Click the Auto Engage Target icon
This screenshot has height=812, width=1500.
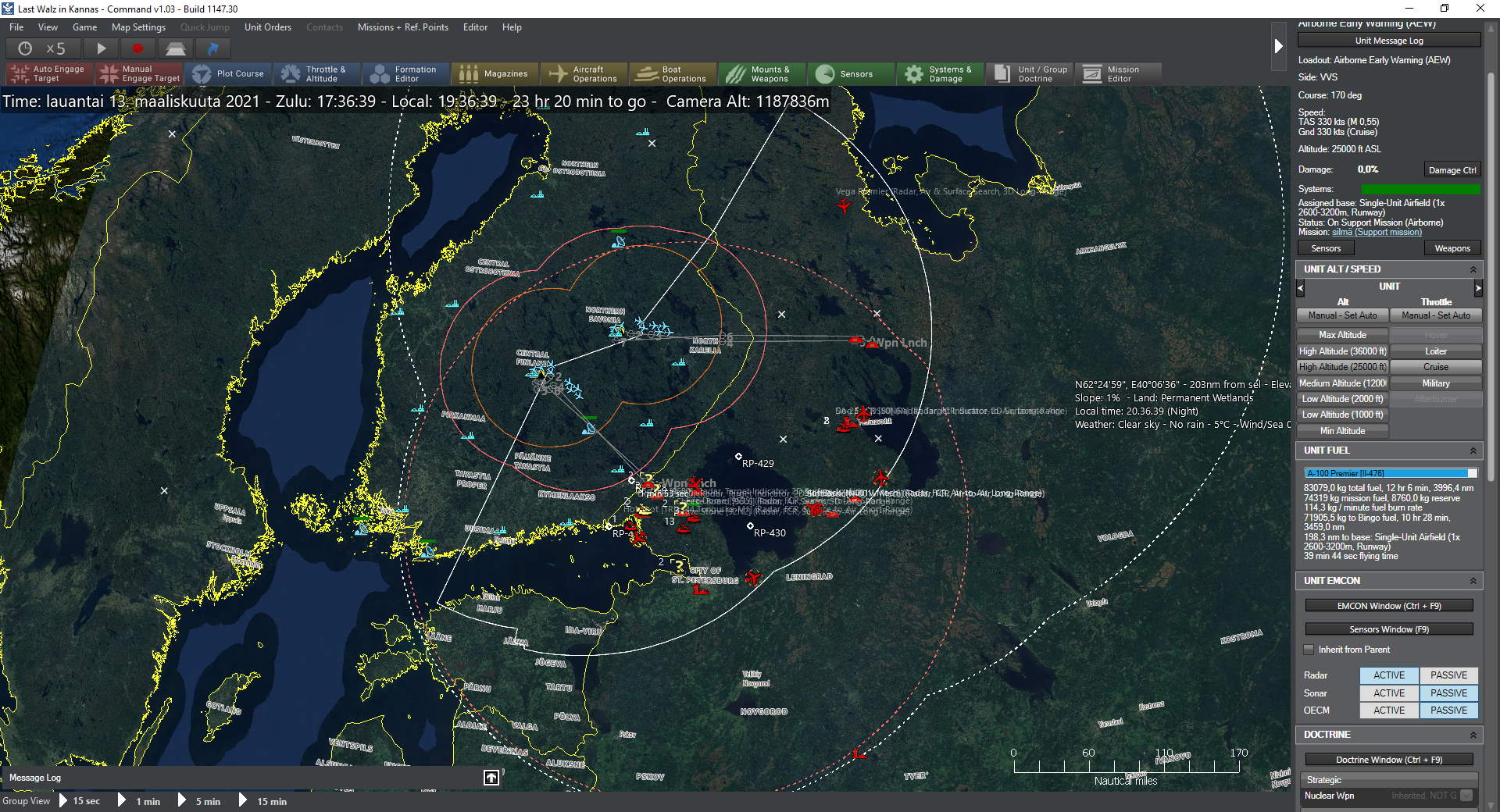[x=19, y=74]
